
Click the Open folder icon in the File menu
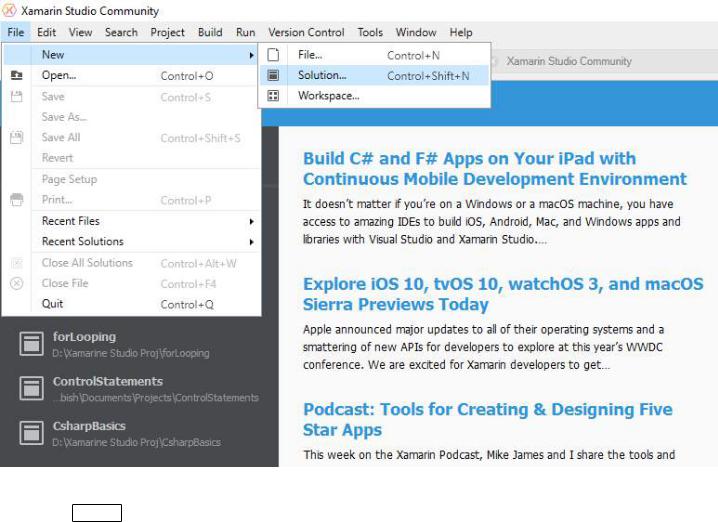[16, 75]
